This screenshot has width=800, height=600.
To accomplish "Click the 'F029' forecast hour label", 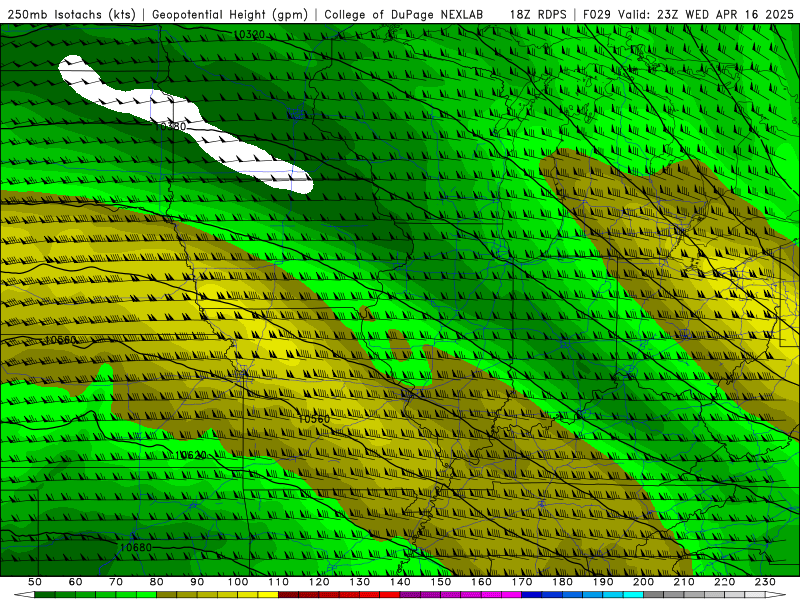I will [x=596, y=14].
